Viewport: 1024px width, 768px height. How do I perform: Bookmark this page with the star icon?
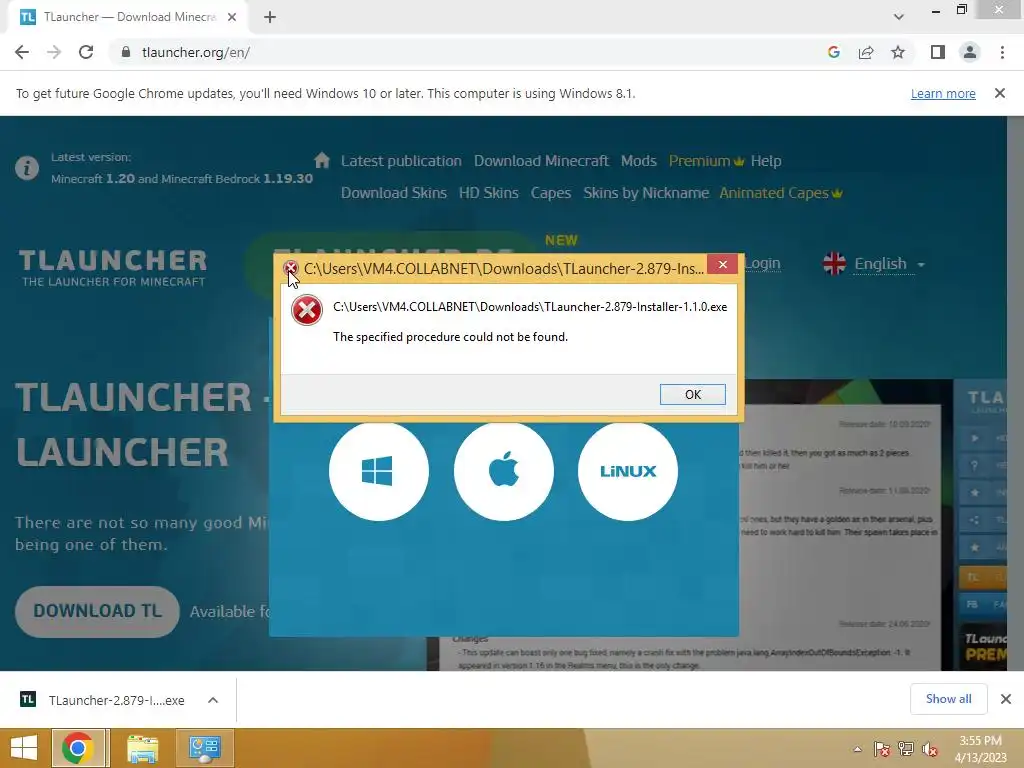[x=898, y=52]
